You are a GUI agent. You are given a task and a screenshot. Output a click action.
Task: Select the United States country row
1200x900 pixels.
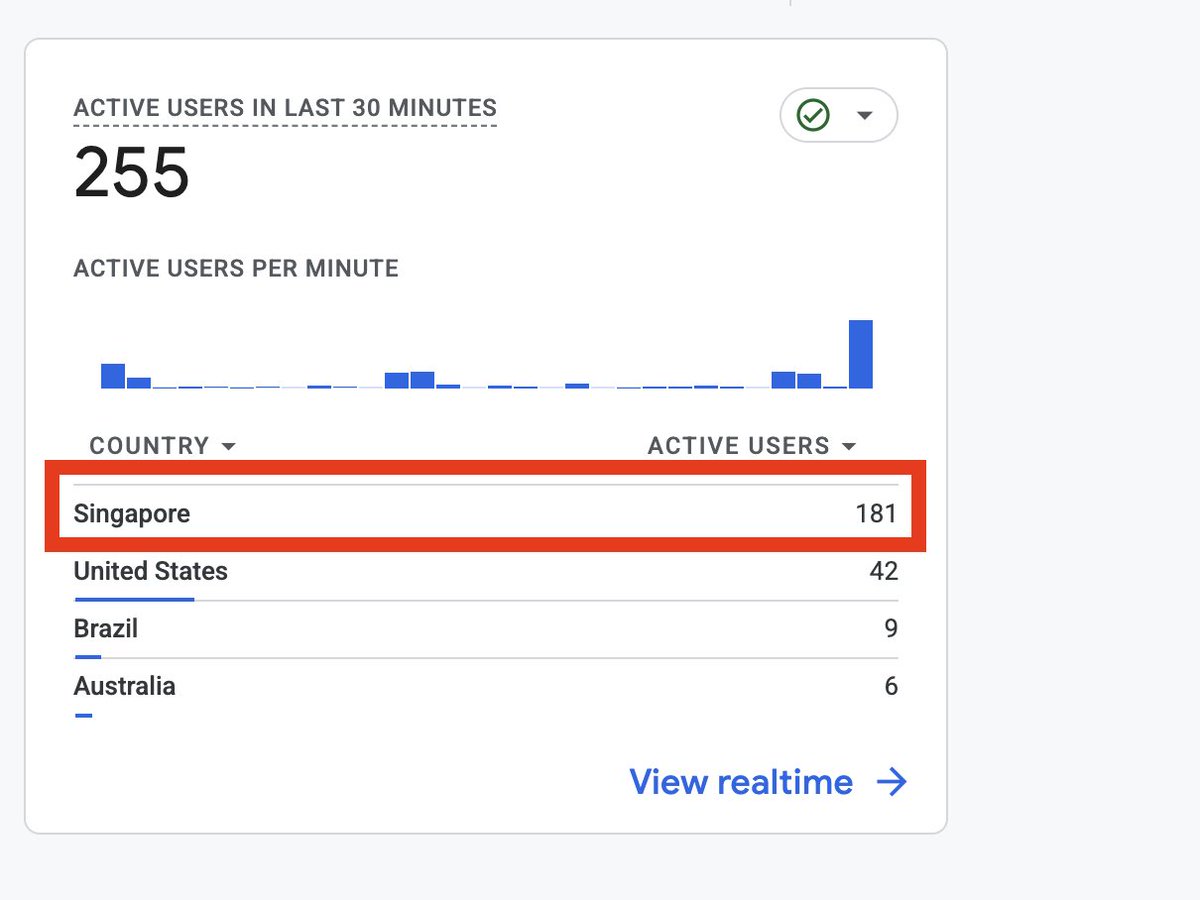coord(486,572)
